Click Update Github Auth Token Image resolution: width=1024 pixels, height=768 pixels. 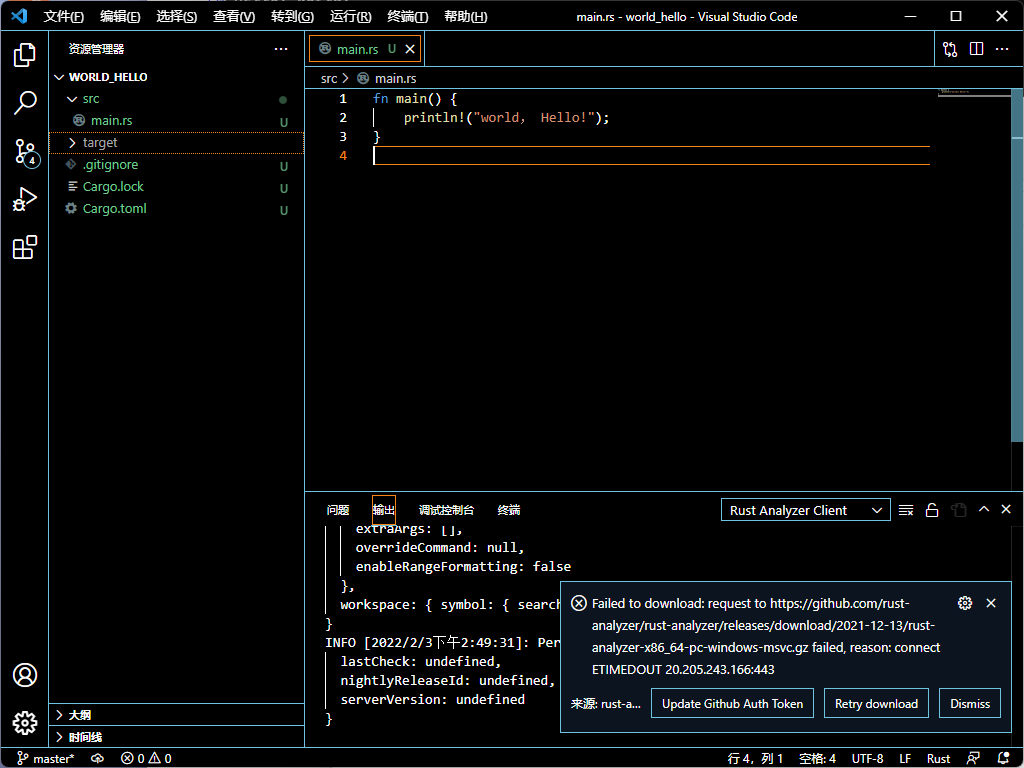click(x=732, y=703)
